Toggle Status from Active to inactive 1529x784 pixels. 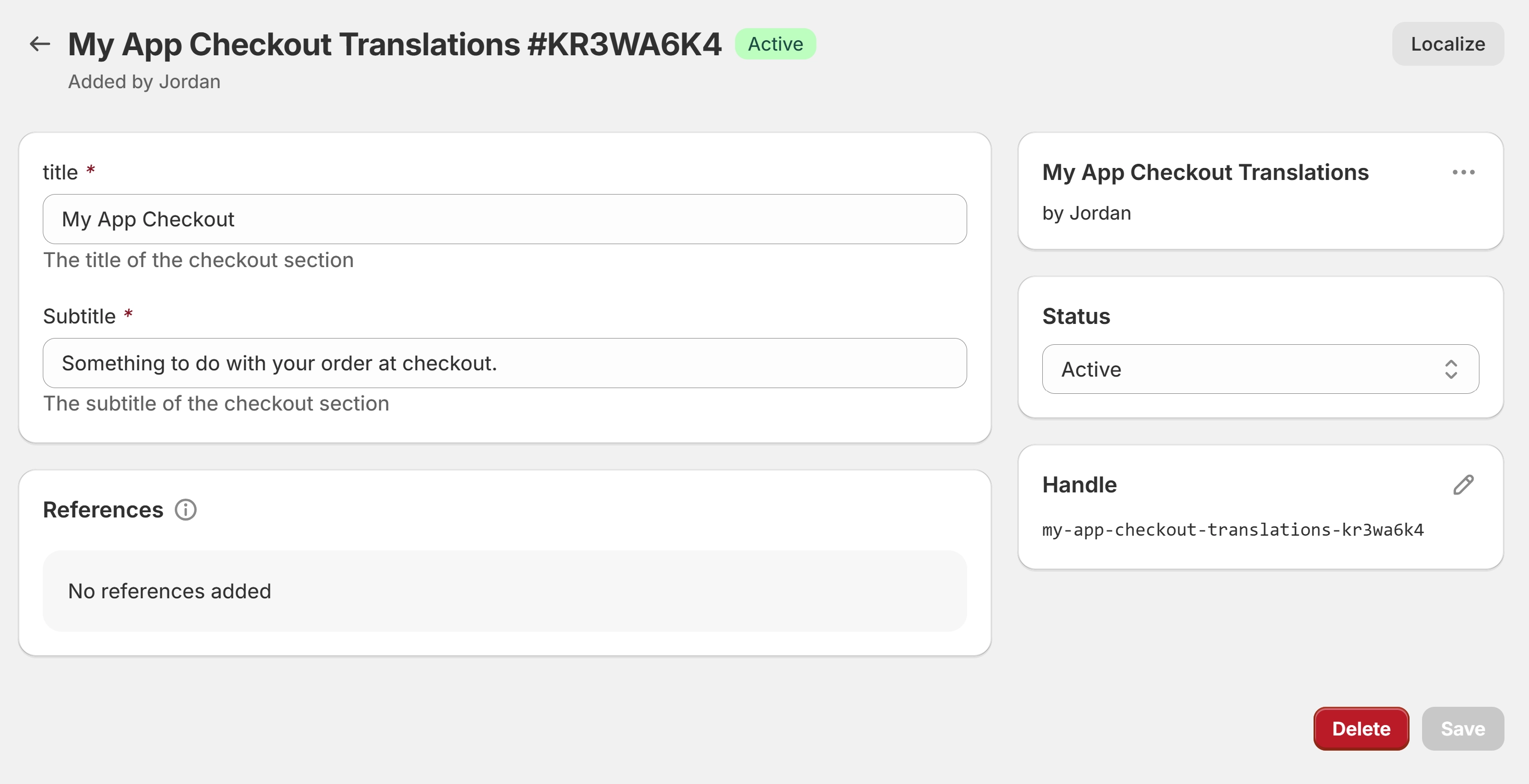pyautogui.click(x=1259, y=369)
